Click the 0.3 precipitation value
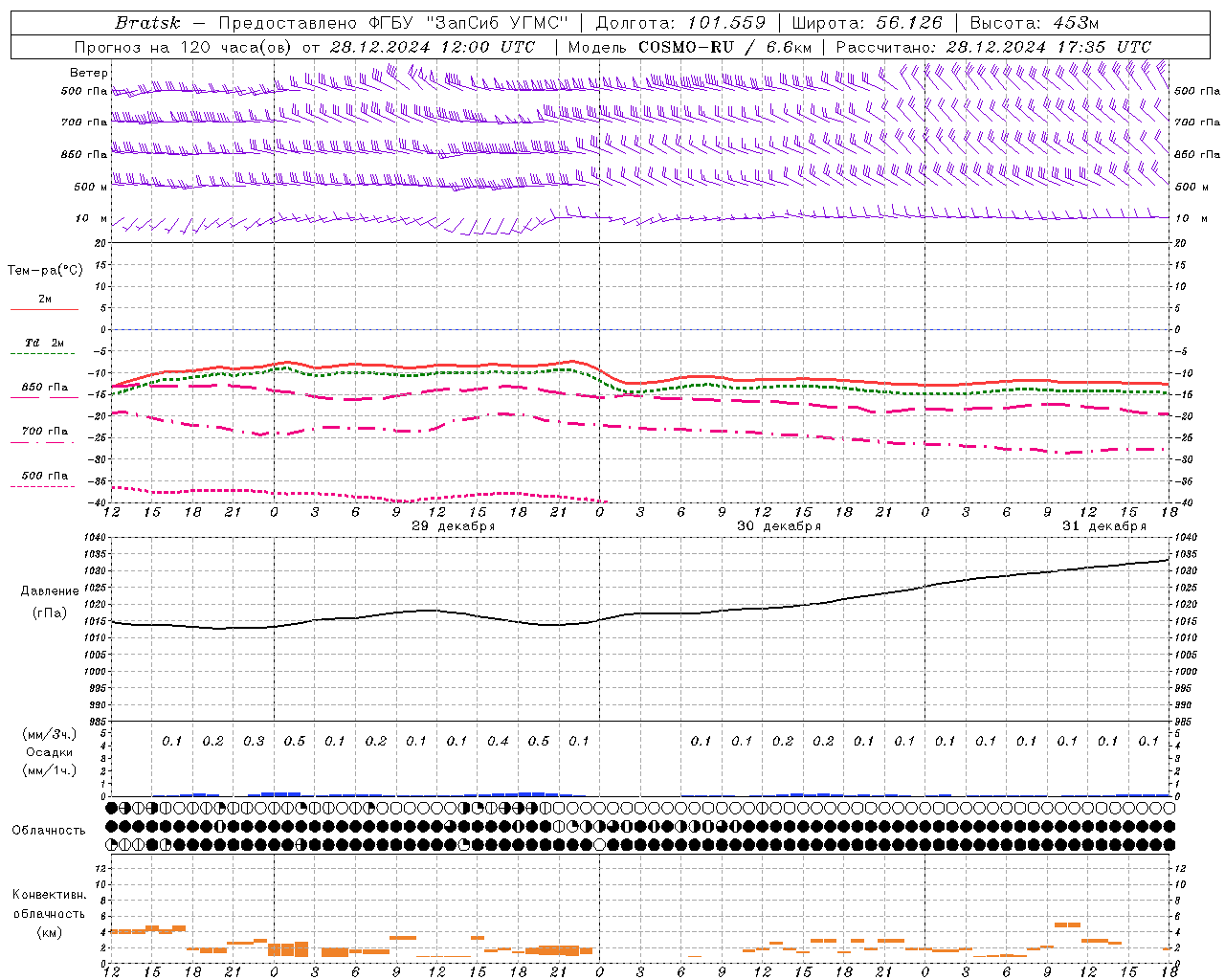Image resolution: width=1225 pixels, height=980 pixels. pyautogui.click(x=254, y=742)
